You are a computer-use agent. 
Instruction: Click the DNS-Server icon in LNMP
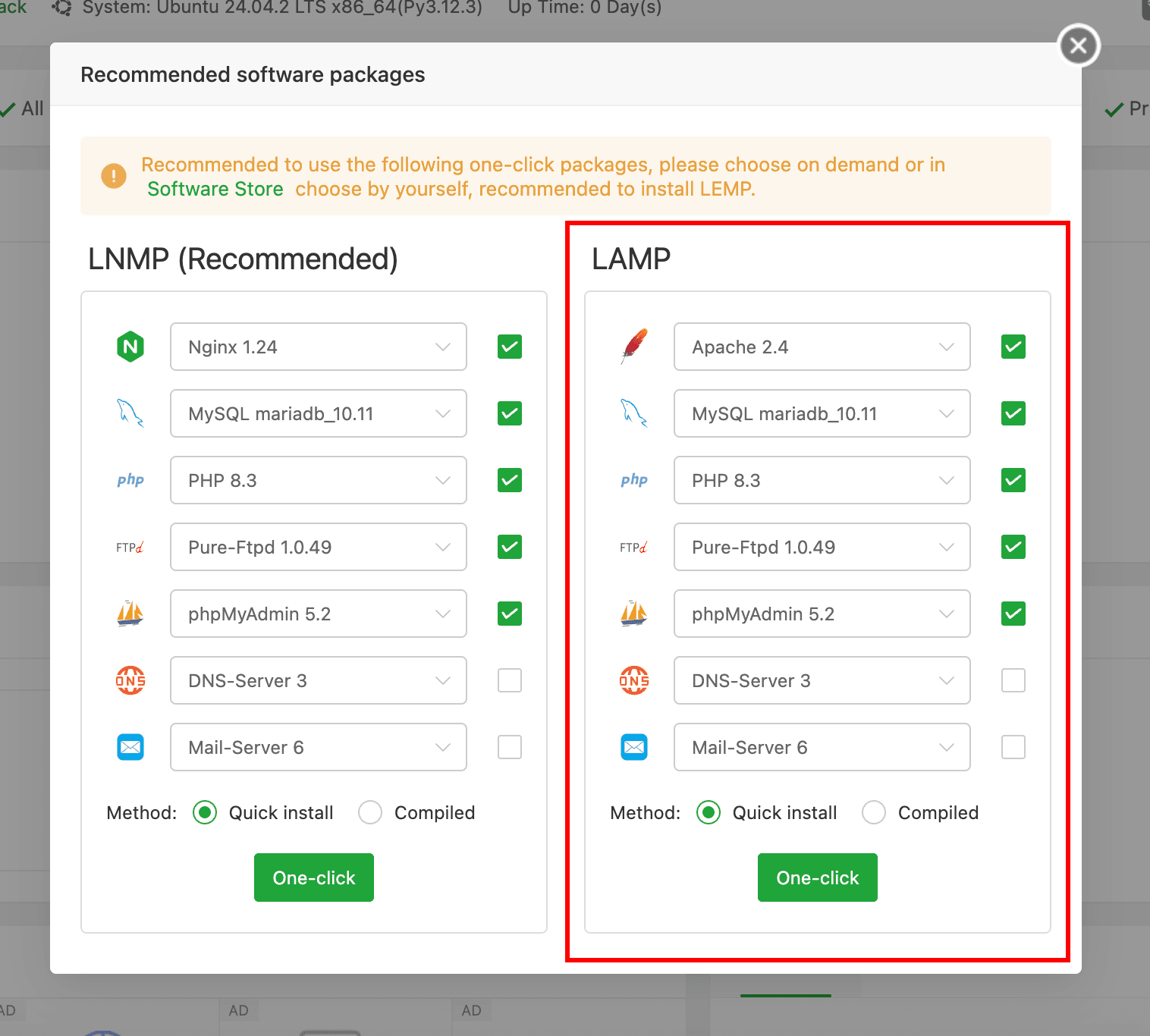[x=130, y=680]
